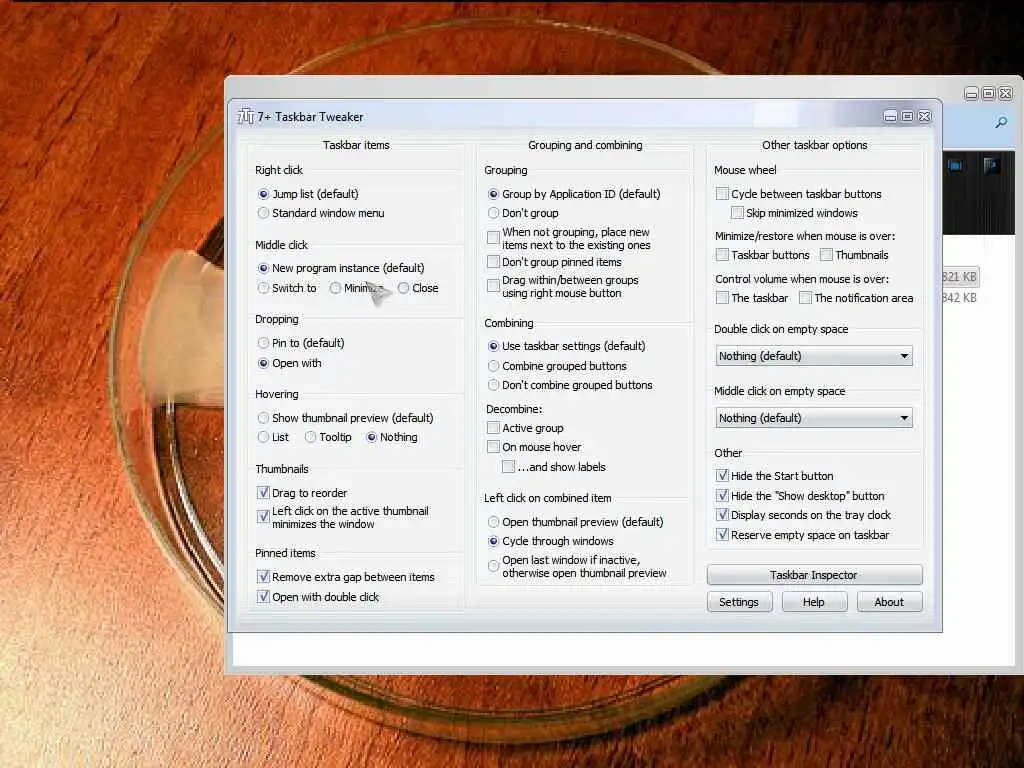The height and width of the screenshot is (768, 1024).
Task: Minimize the 7+ Taskbar Tweaker window
Action: coord(891,116)
